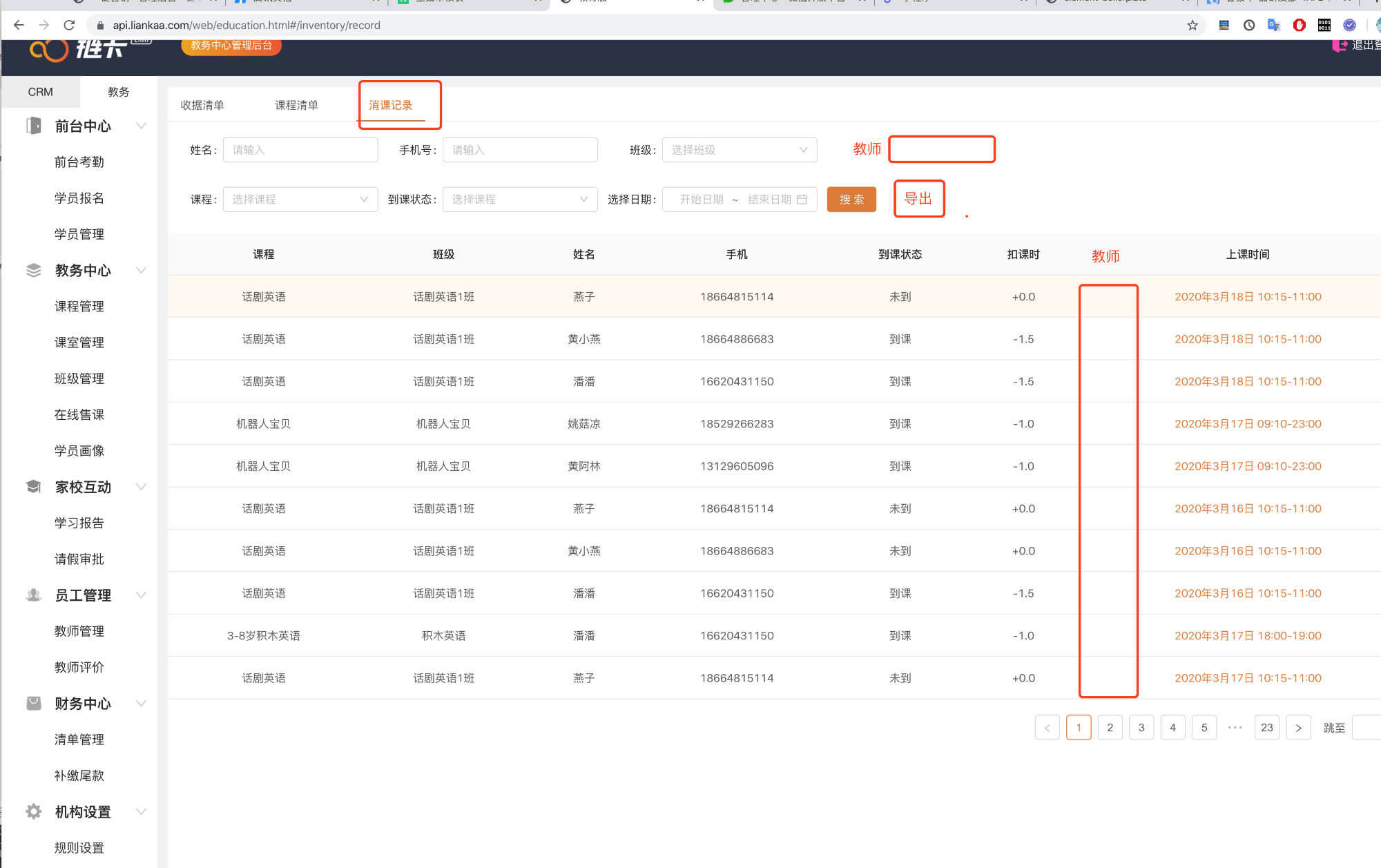1381x868 pixels.
Task: Click the 前台中心 door icon
Action: point(33,126)
